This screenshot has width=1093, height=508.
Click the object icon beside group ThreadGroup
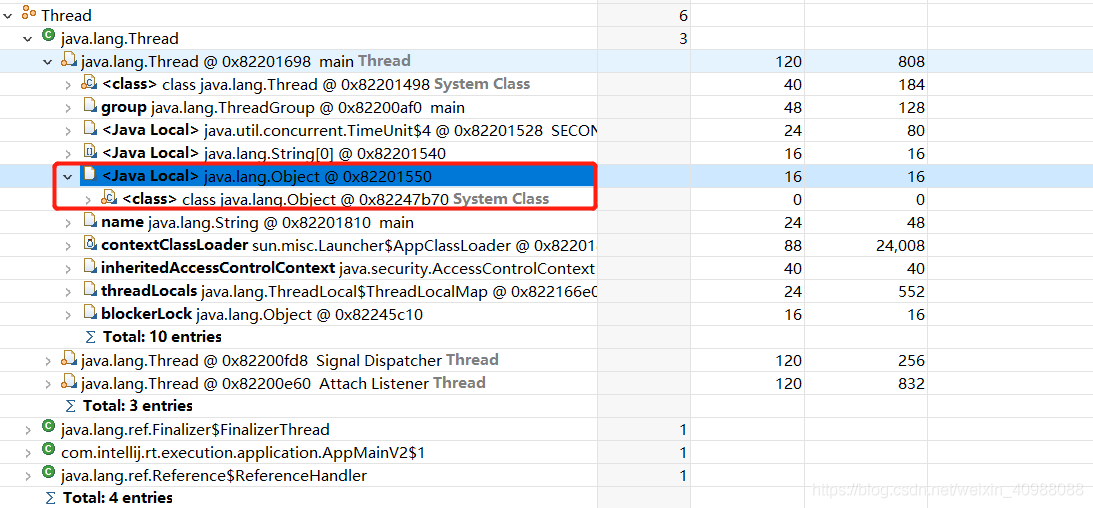89,106
